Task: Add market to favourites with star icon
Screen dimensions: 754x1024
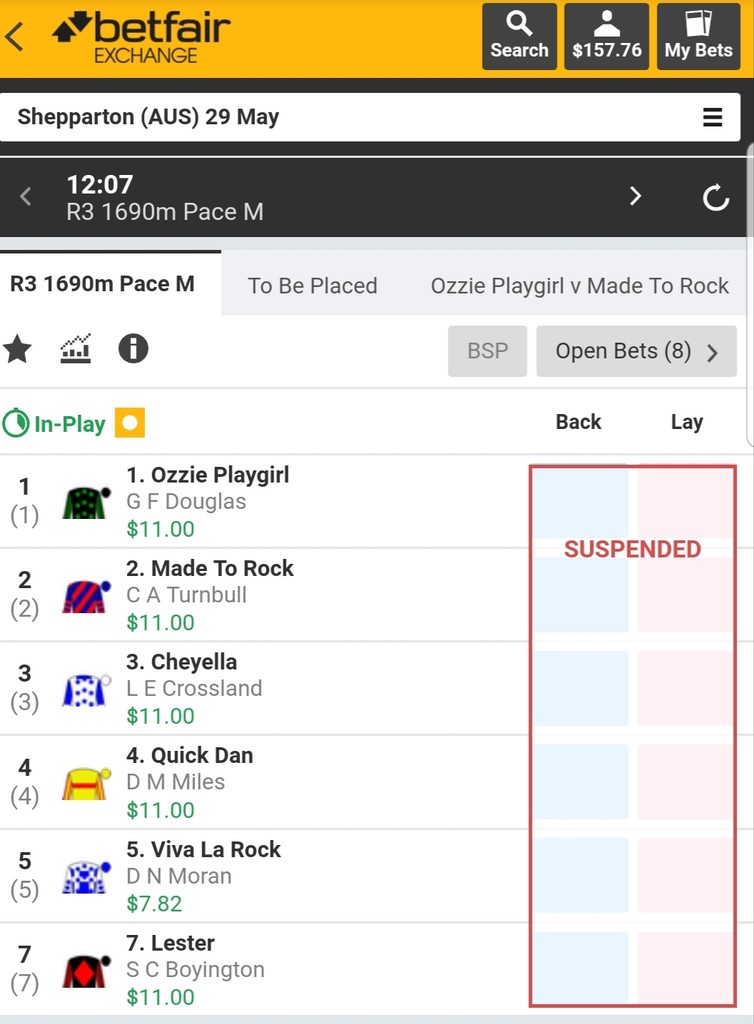Action: 18,349
